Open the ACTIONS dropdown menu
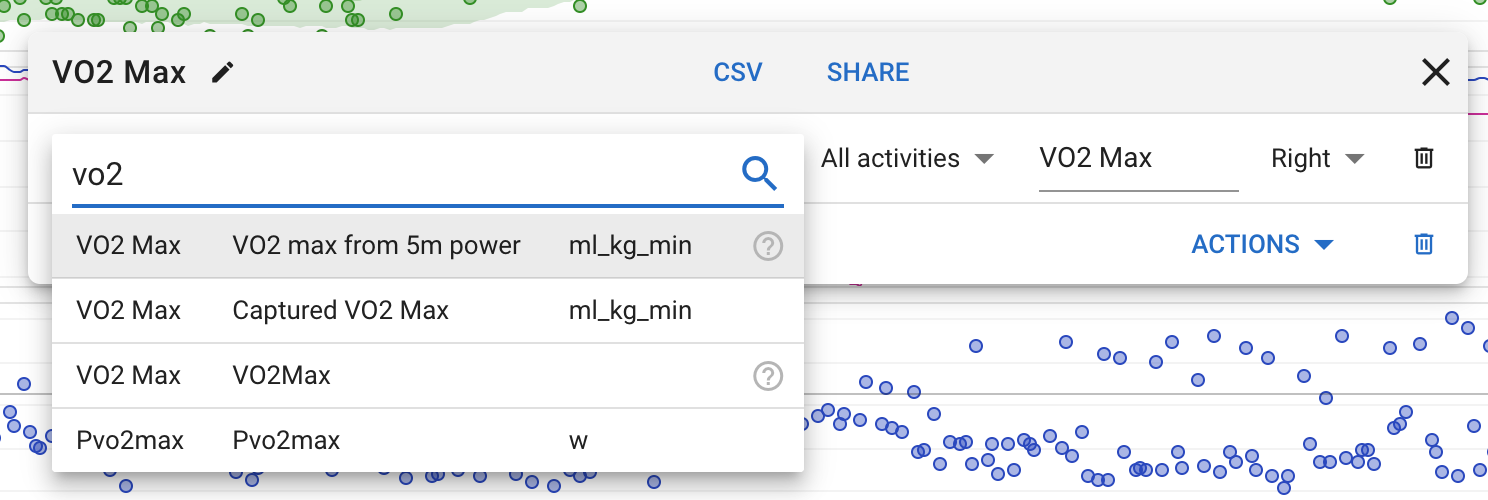 click(x=1263, y=244)
